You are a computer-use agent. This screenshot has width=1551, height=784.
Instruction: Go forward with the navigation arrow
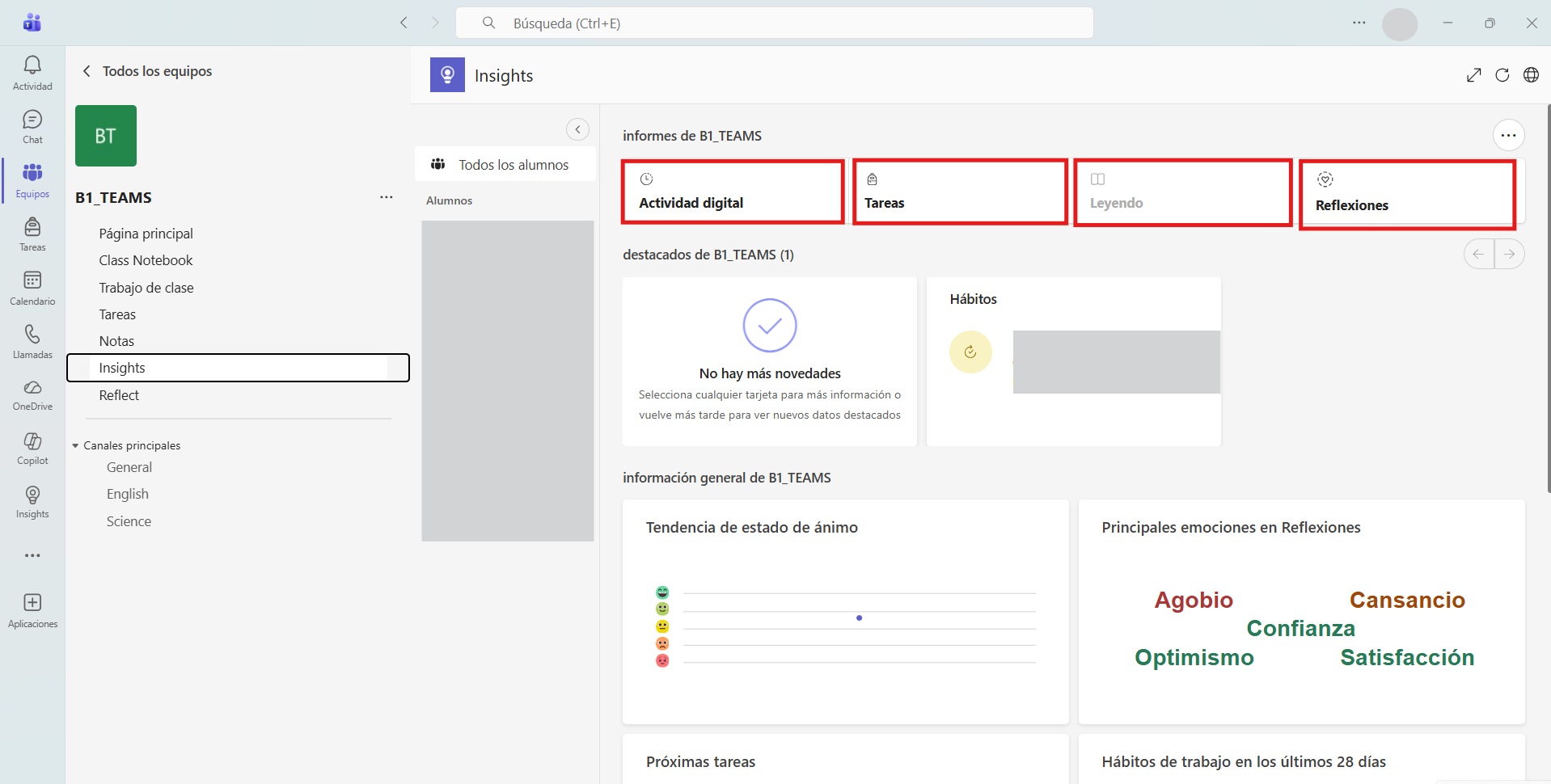coord(435,23)
